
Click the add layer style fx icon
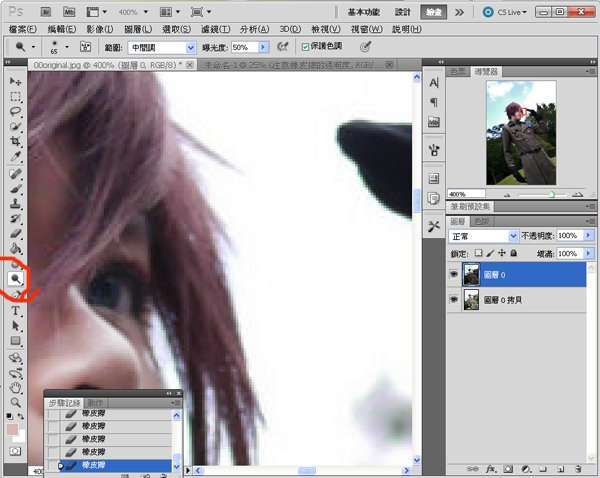491,469
